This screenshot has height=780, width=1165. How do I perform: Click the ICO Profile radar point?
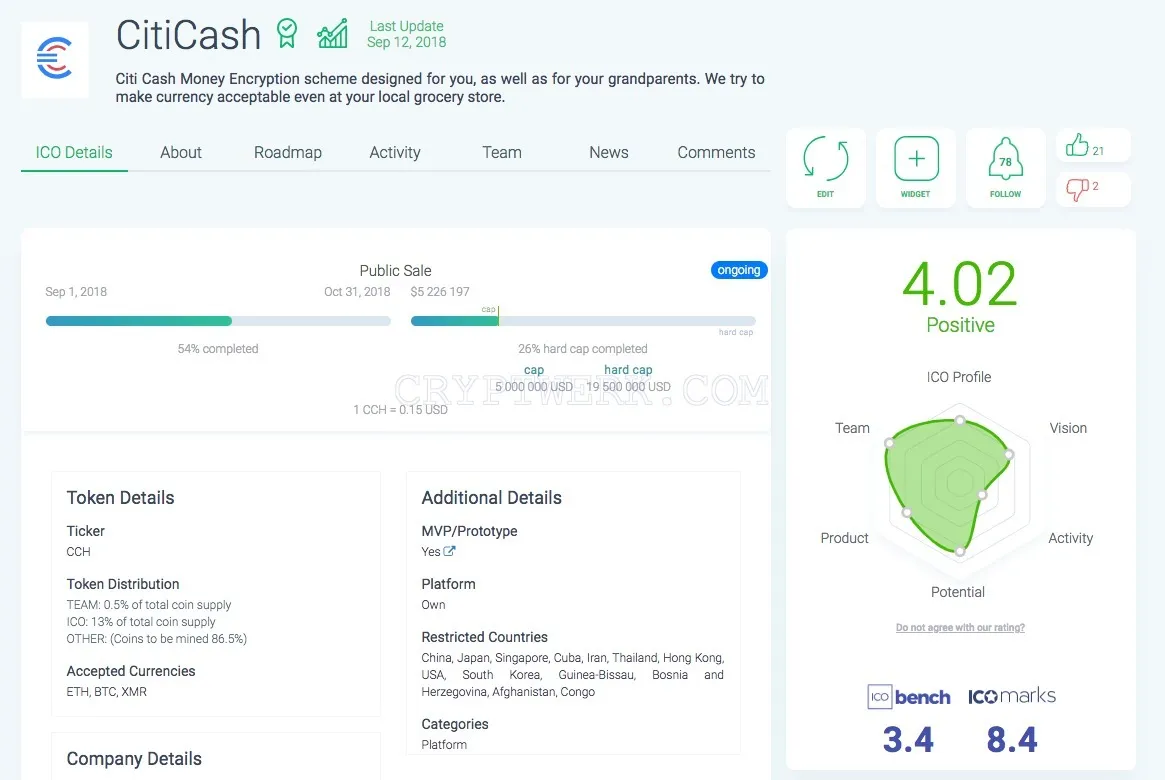click(960, 420)
